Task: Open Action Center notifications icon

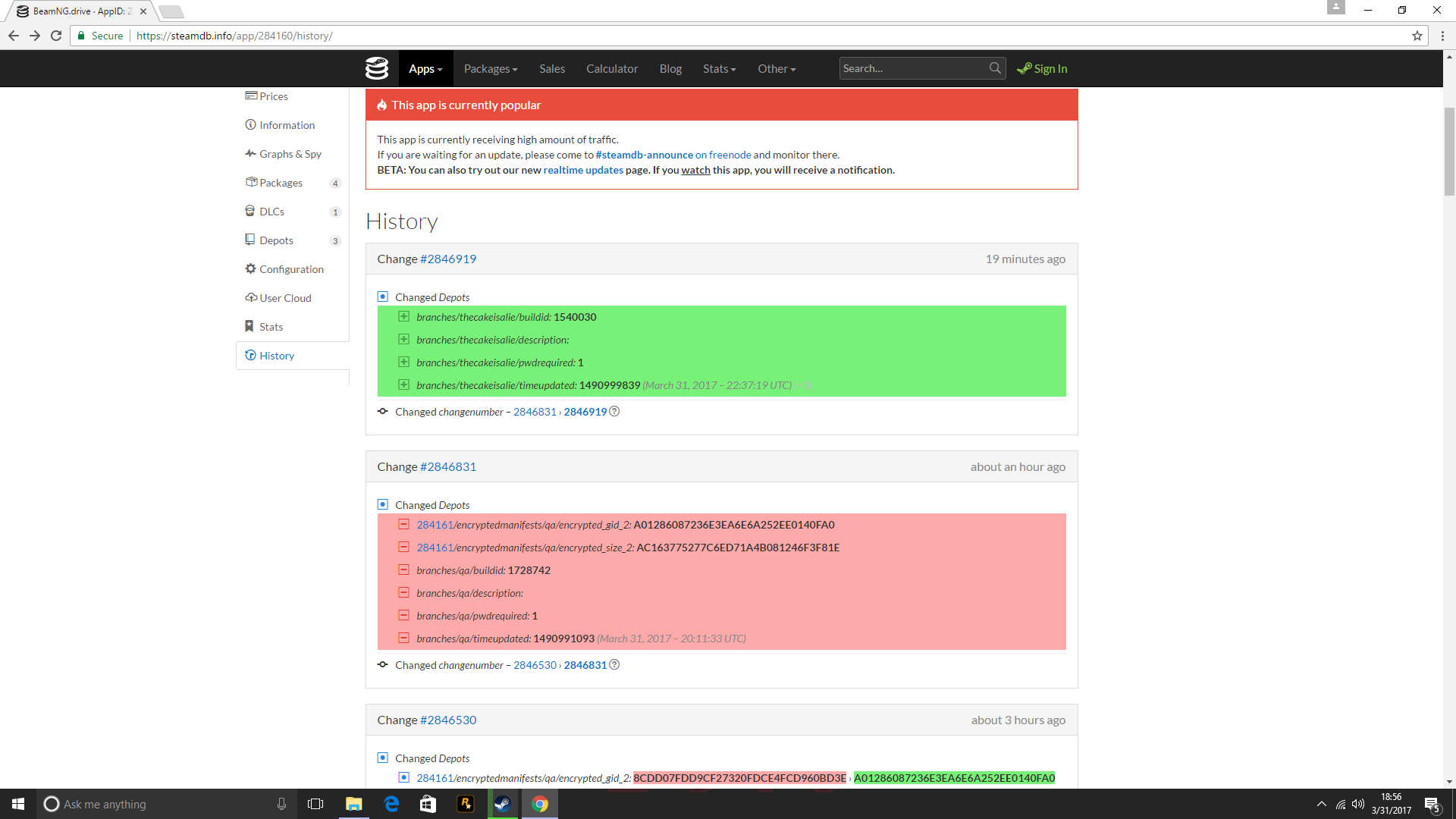Action: 1432,805
